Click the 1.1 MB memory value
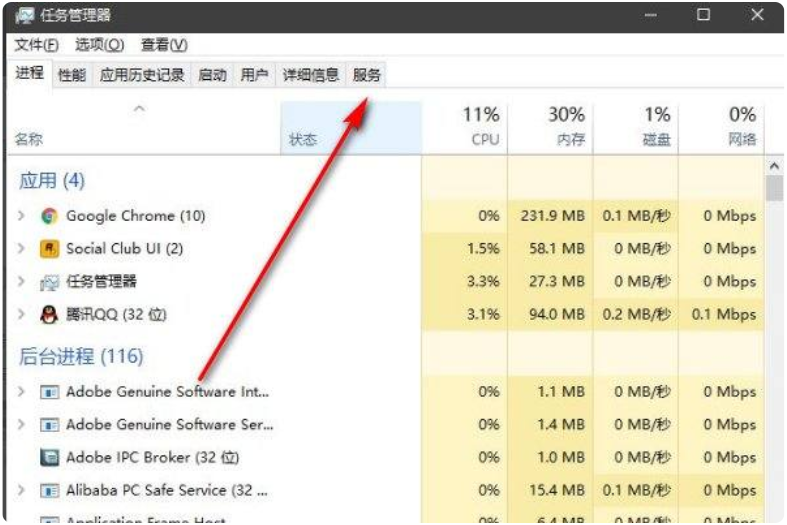Screen dimensions: 787x525 [561, 391]
